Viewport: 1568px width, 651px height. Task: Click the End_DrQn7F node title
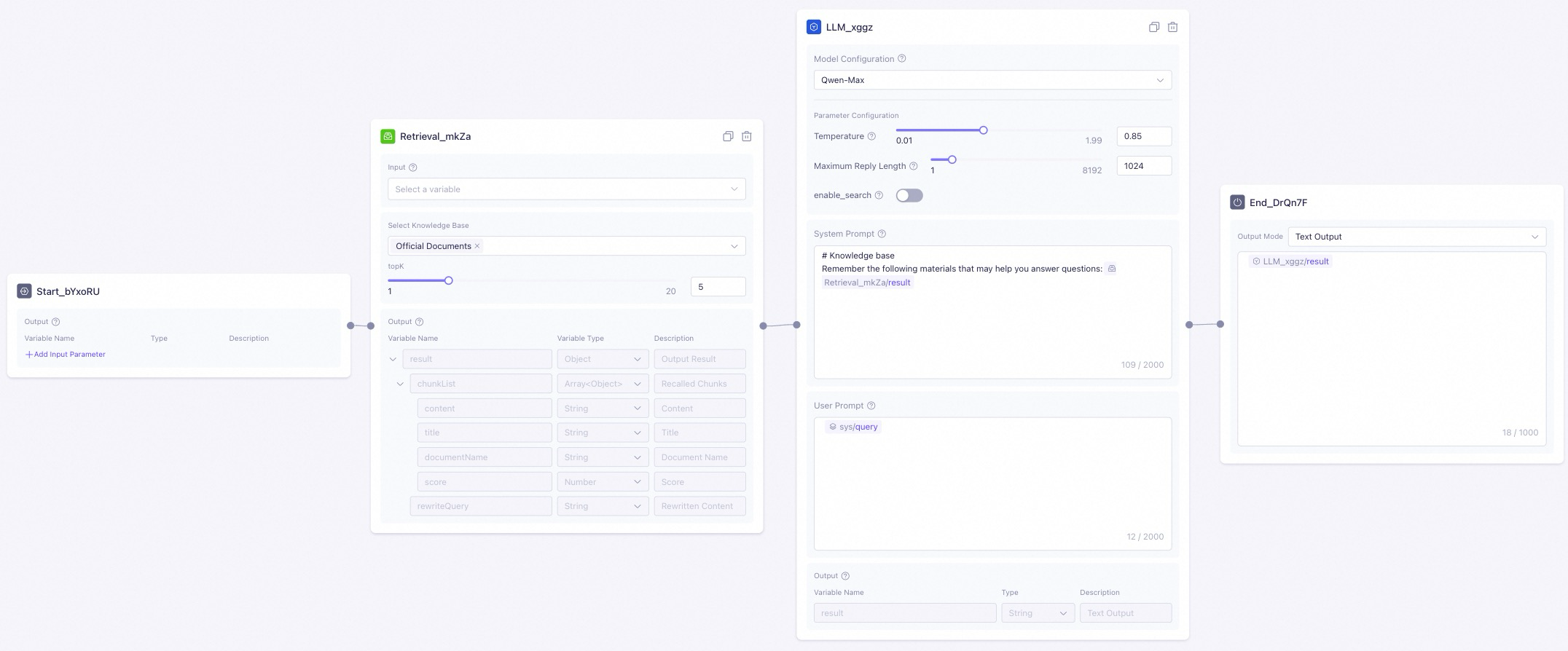coord(1278,202)
